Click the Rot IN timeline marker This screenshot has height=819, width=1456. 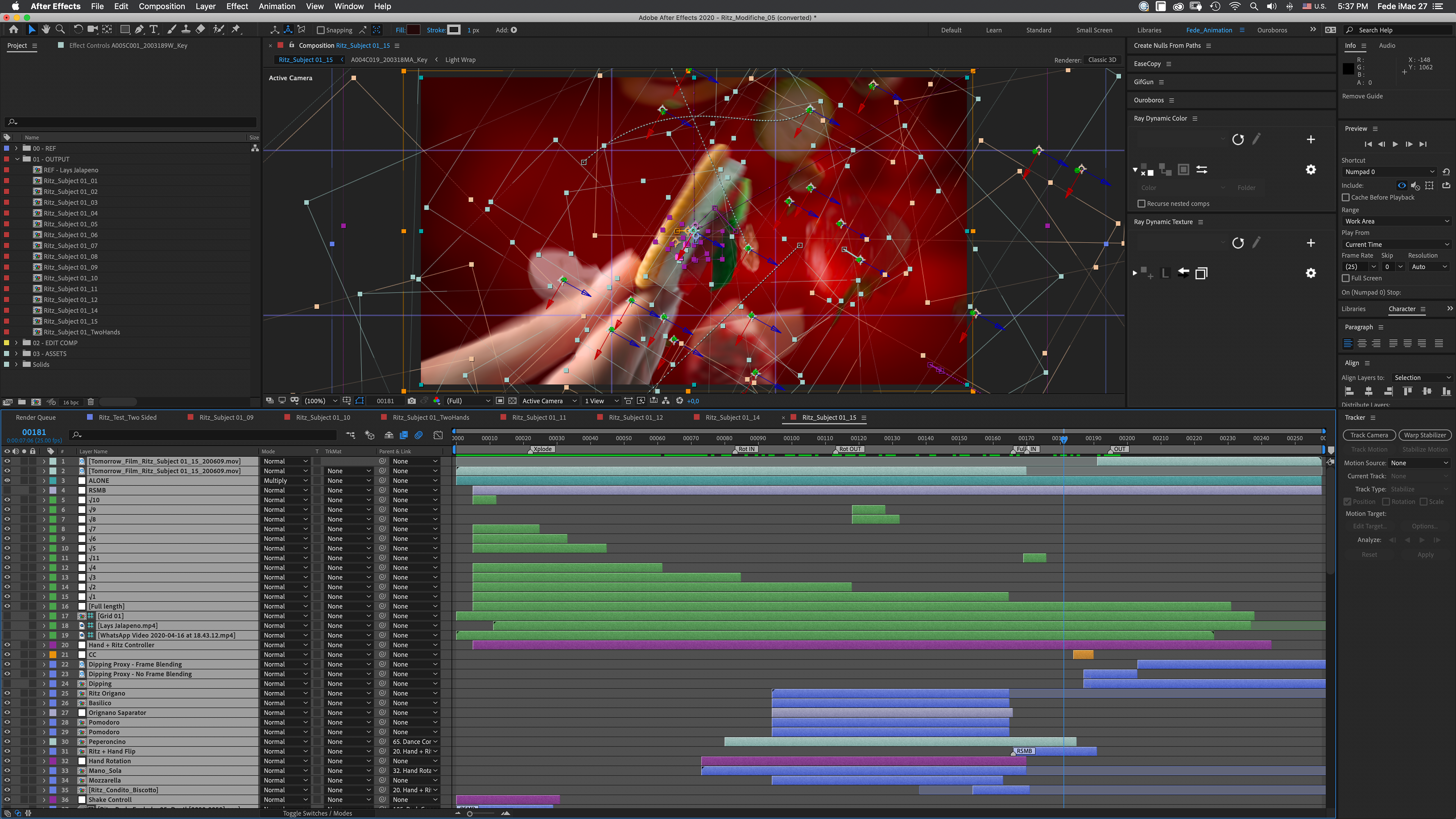[x=746, y=449]
